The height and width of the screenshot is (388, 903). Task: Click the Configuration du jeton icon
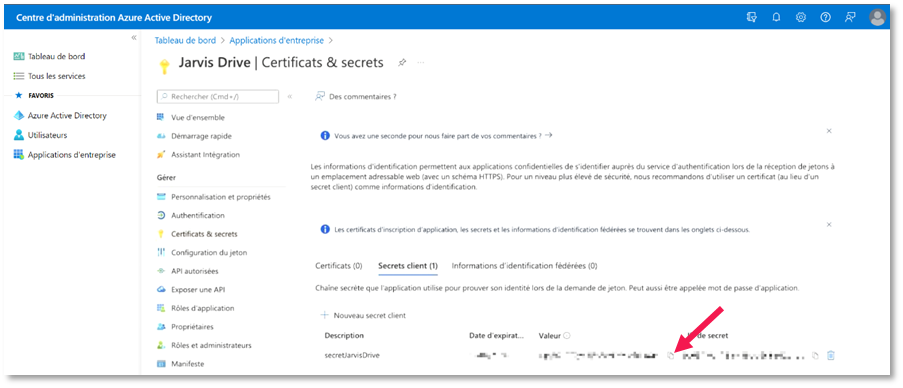(161, 252)
